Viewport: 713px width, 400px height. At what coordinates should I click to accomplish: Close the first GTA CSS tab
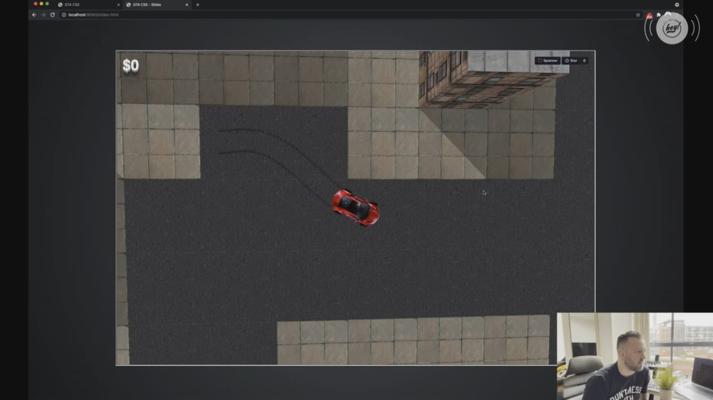click(x=117, y=5)
